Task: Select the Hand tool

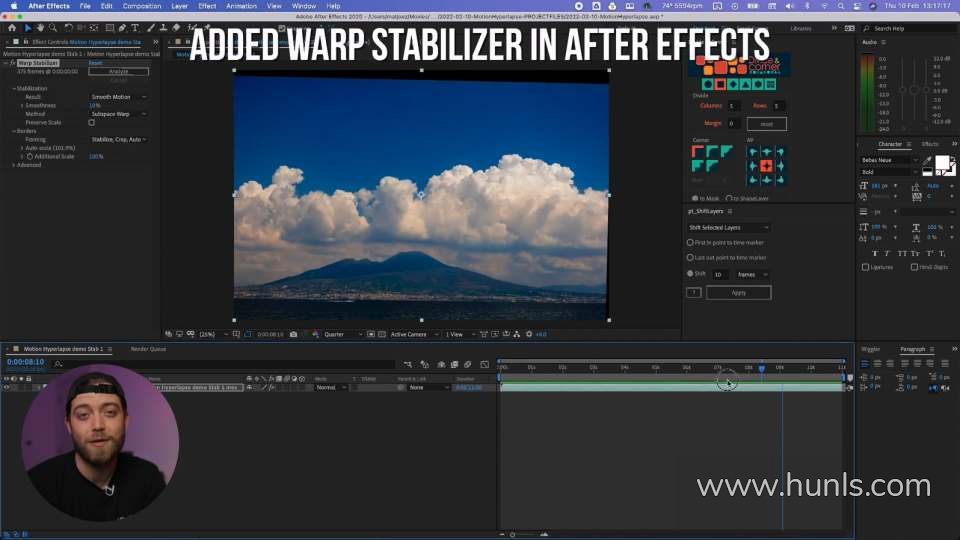Action: point(40,28)
